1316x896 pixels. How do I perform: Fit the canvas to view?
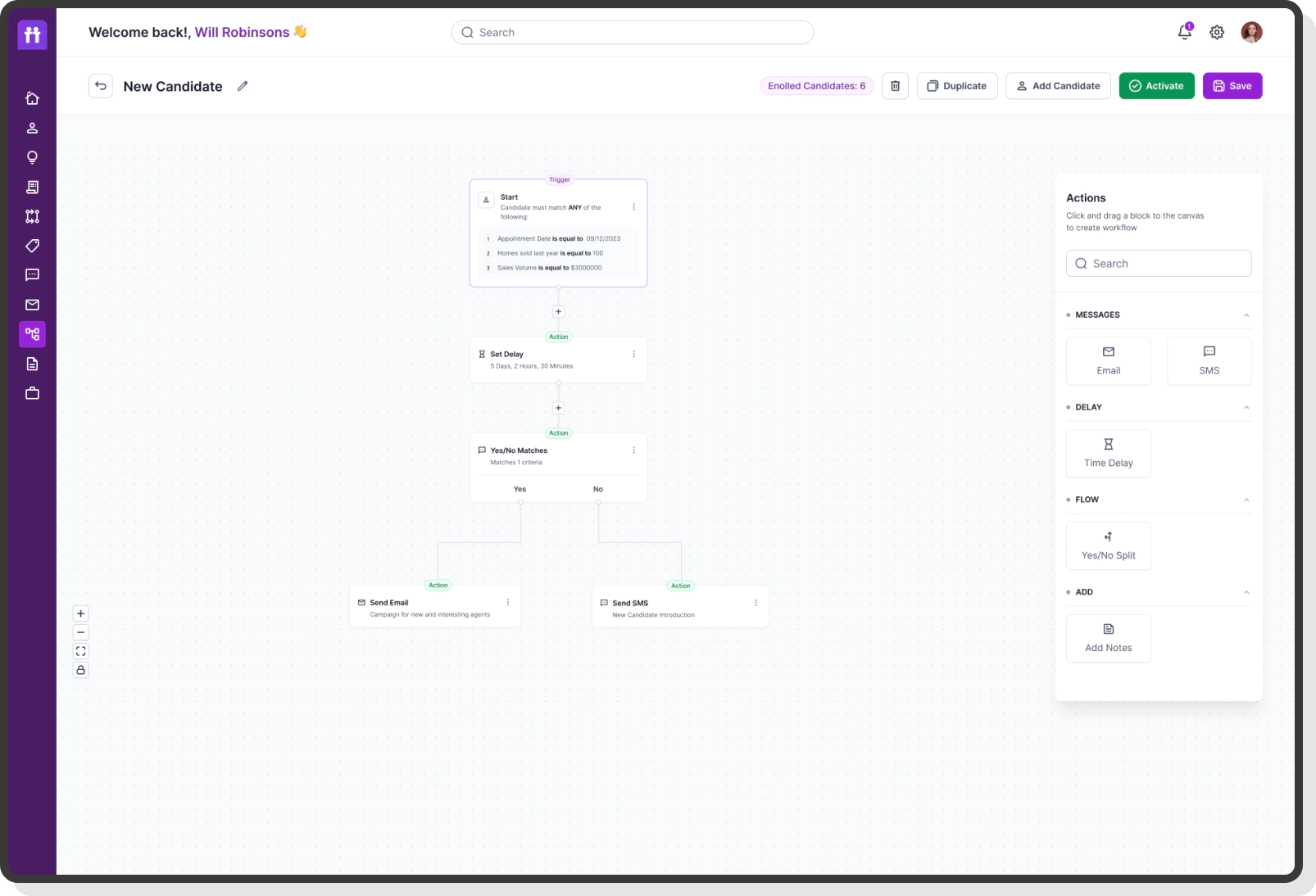80,651
